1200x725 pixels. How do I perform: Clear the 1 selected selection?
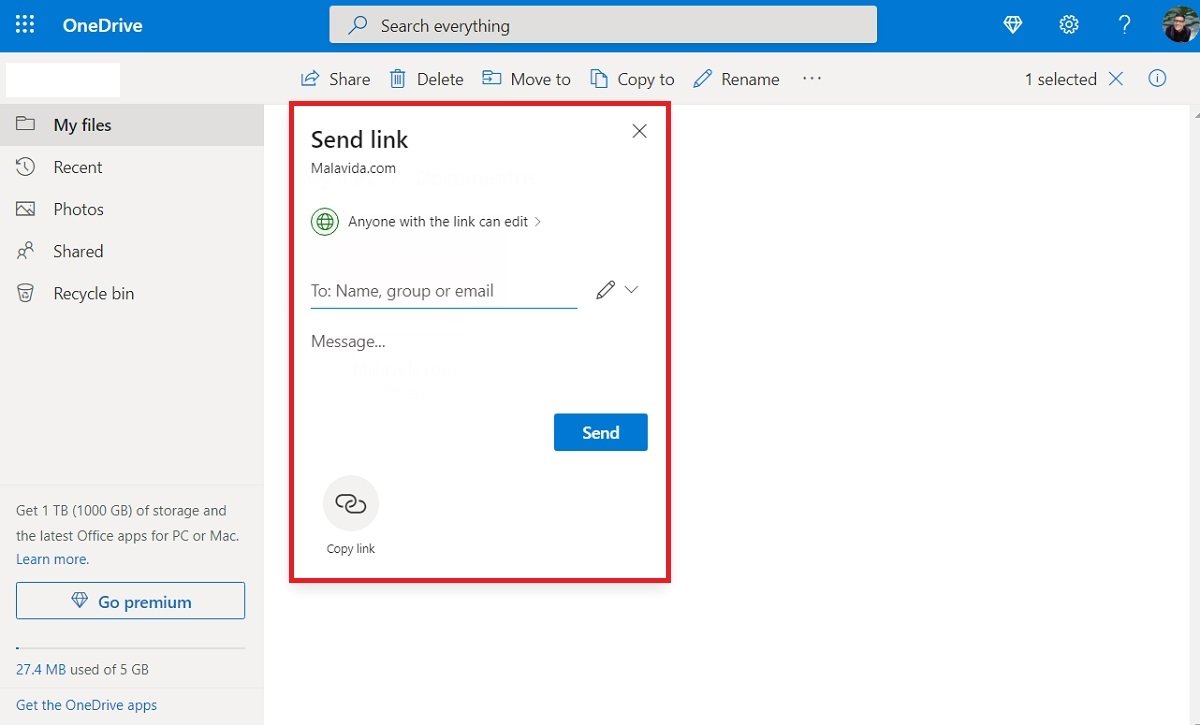point(1116,79)
